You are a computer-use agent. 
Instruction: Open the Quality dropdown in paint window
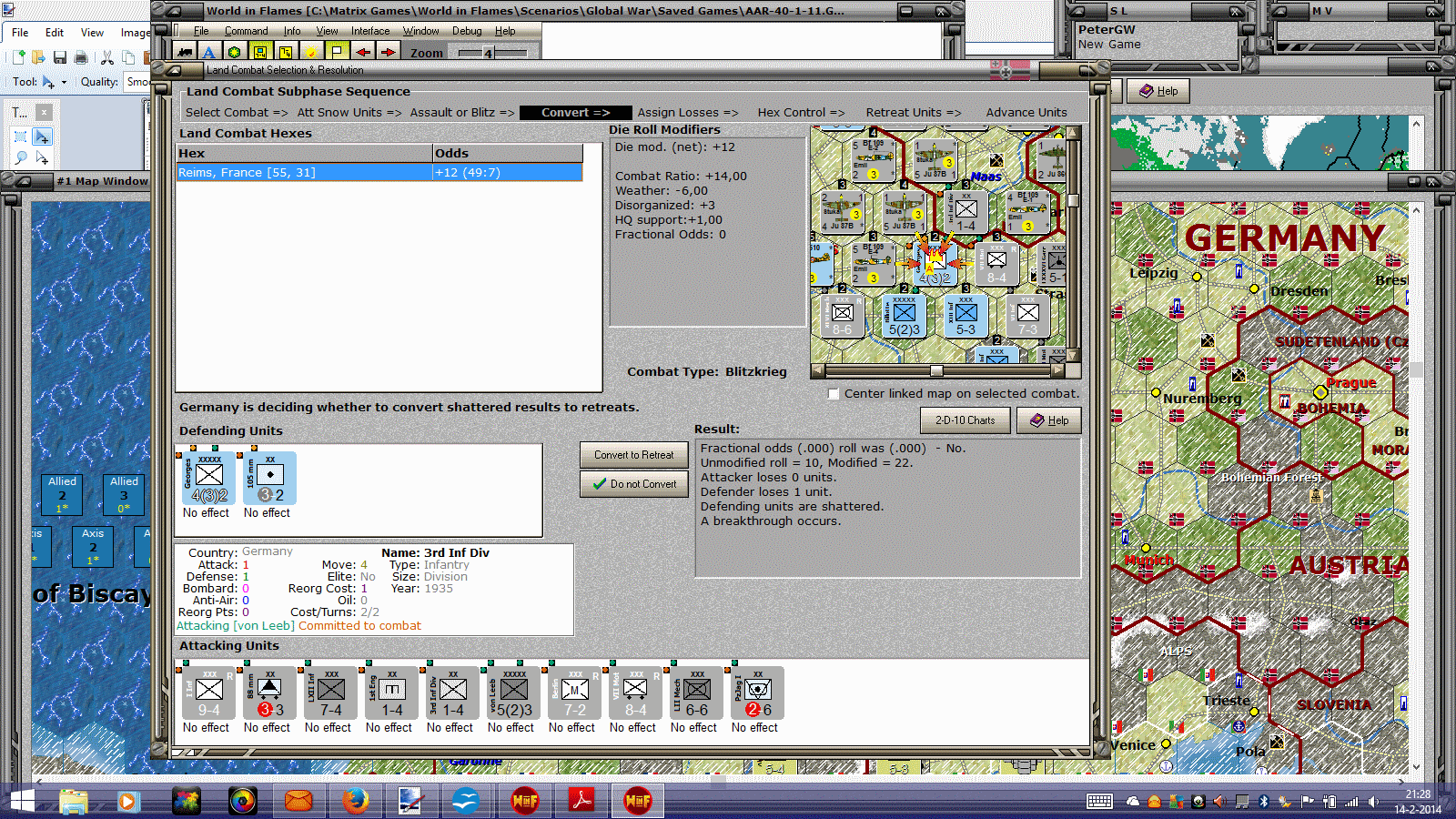(x=138, y=82)
